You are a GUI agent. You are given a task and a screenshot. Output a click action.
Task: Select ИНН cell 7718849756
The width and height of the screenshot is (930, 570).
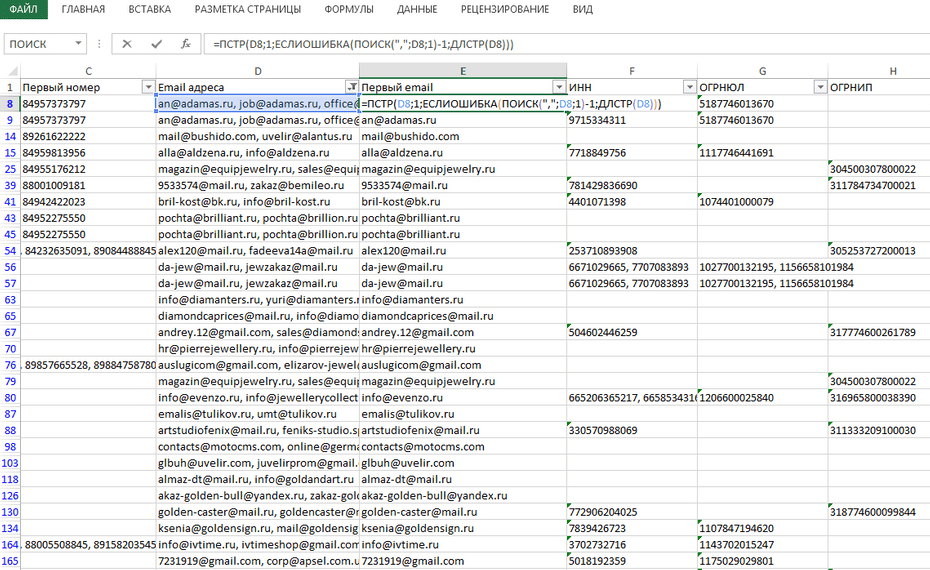click(632, 153)
